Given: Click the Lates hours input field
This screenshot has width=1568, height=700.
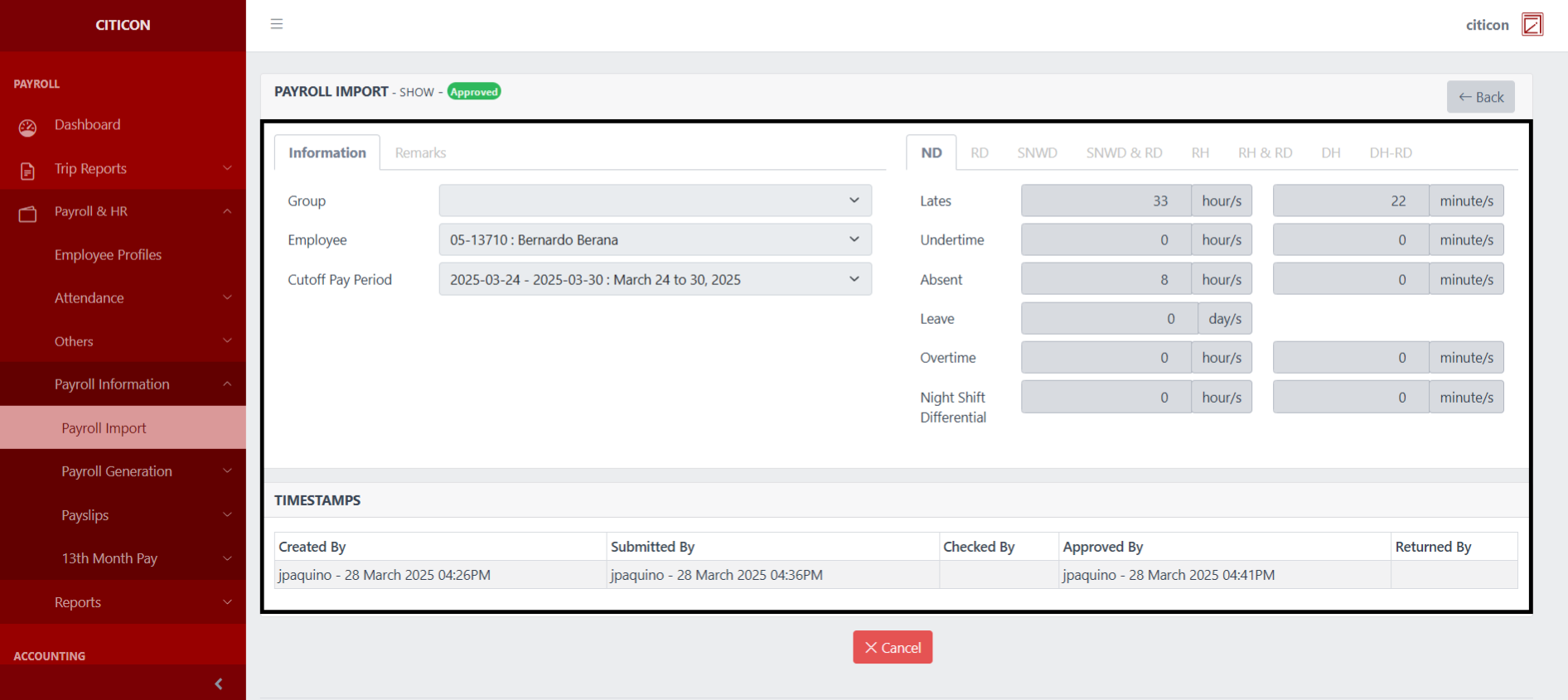Looking at the screenshot, I should (1106, 200).
